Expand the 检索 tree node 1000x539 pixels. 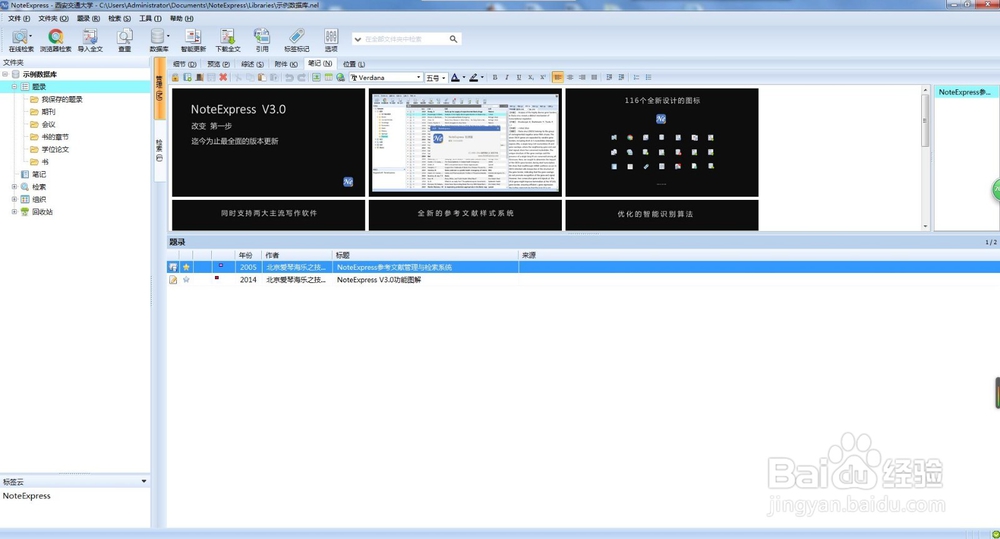[x=14, y=187]
